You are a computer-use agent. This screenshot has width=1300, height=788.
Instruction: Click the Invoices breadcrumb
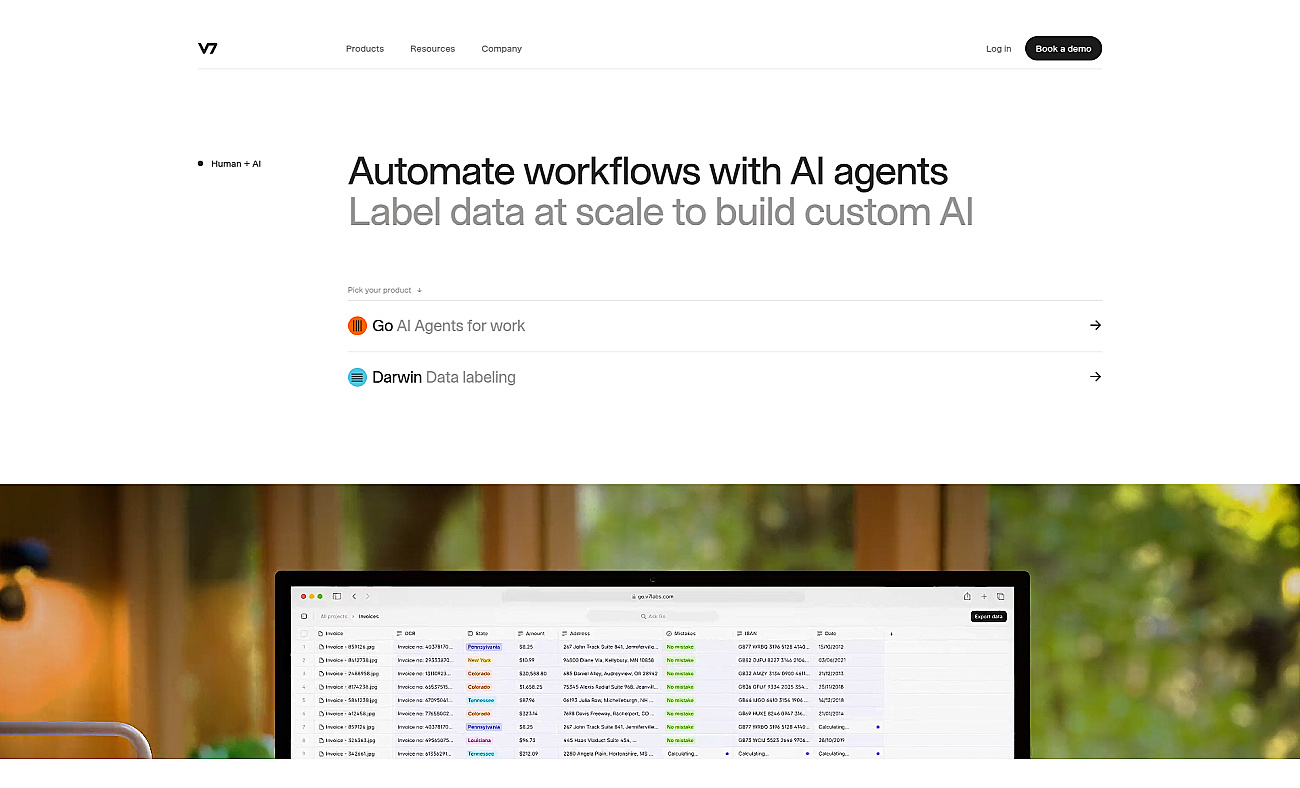[x=369, y=616]
